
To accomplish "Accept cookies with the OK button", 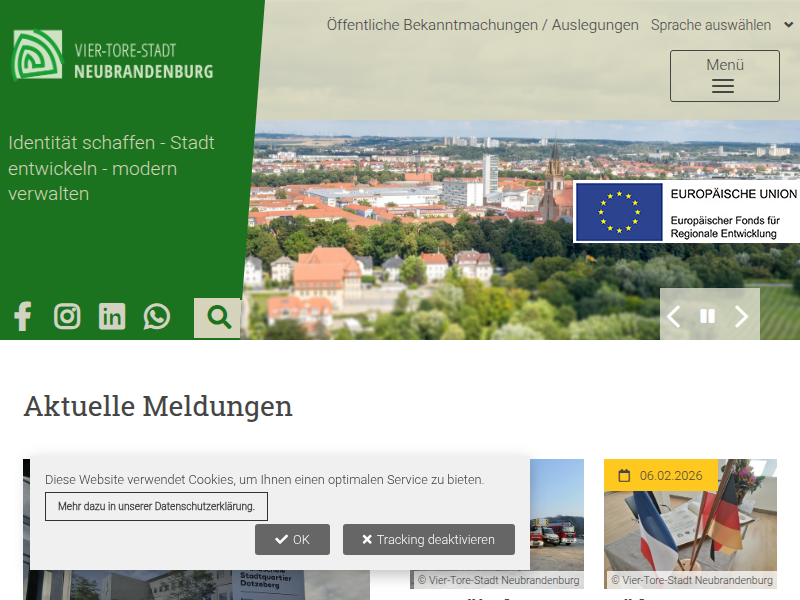I will [x=292, y=540].
